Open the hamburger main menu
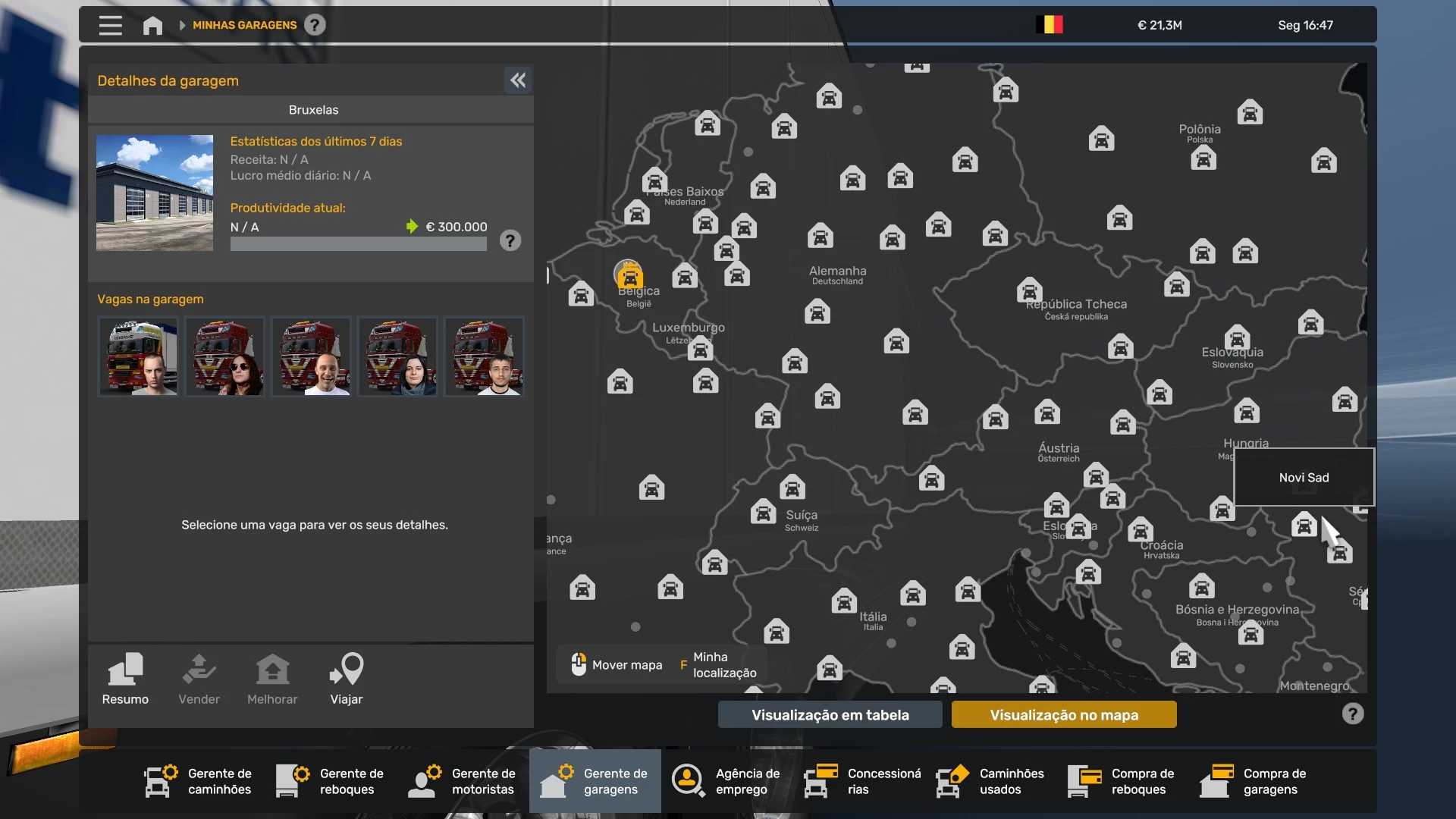Viewport: 1456px width, 819px height. coord(110,25)
